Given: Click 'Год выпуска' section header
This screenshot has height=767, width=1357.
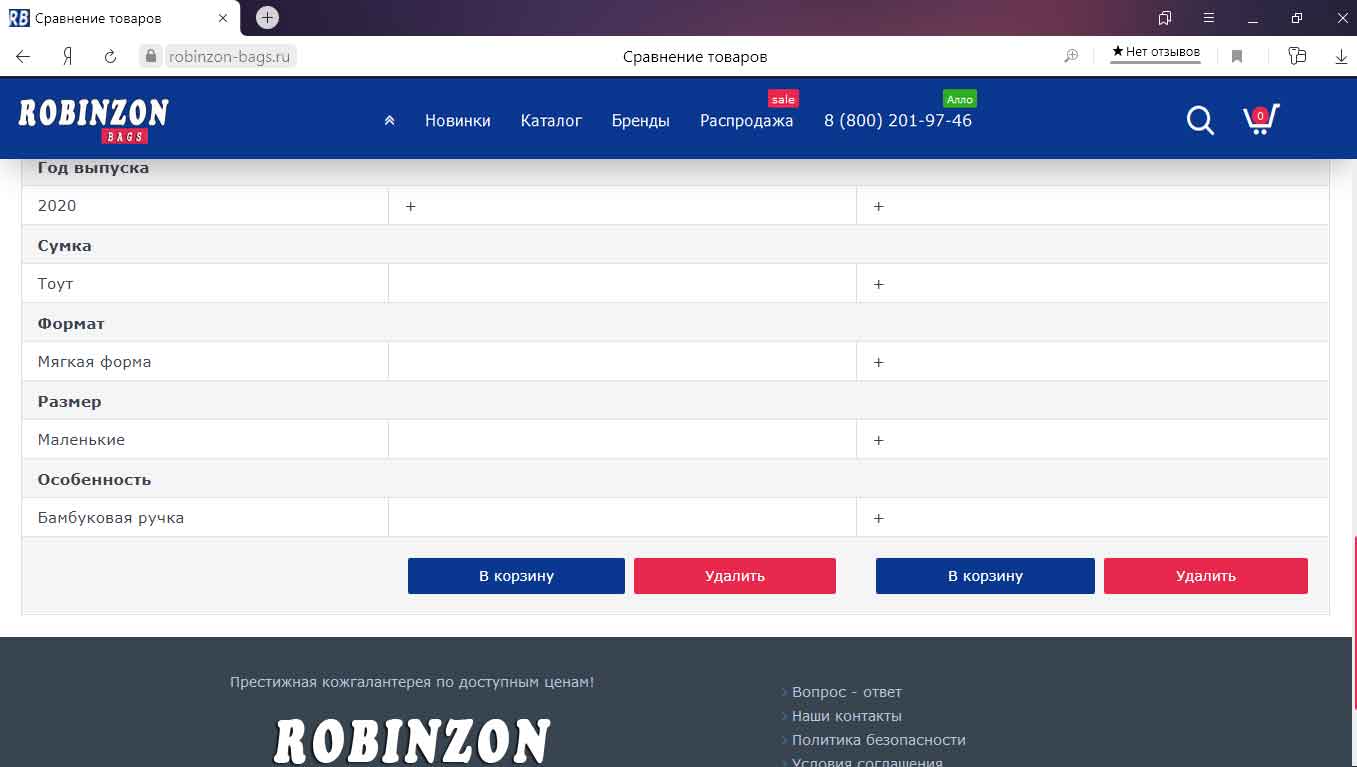Looking at the screenshot, I should (x=93, y=168).
